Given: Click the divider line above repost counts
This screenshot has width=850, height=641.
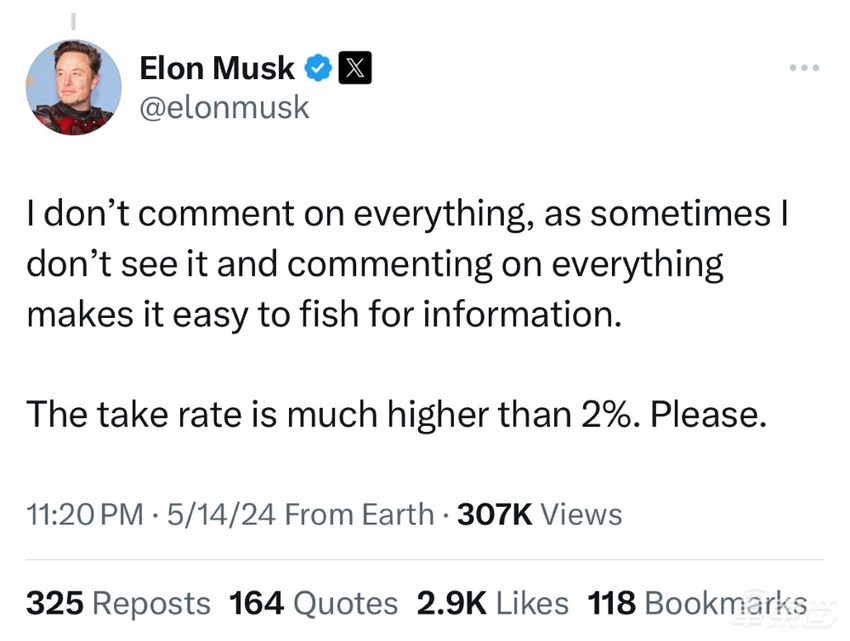Looking at the screenshot, I should (x=425, y=560).
